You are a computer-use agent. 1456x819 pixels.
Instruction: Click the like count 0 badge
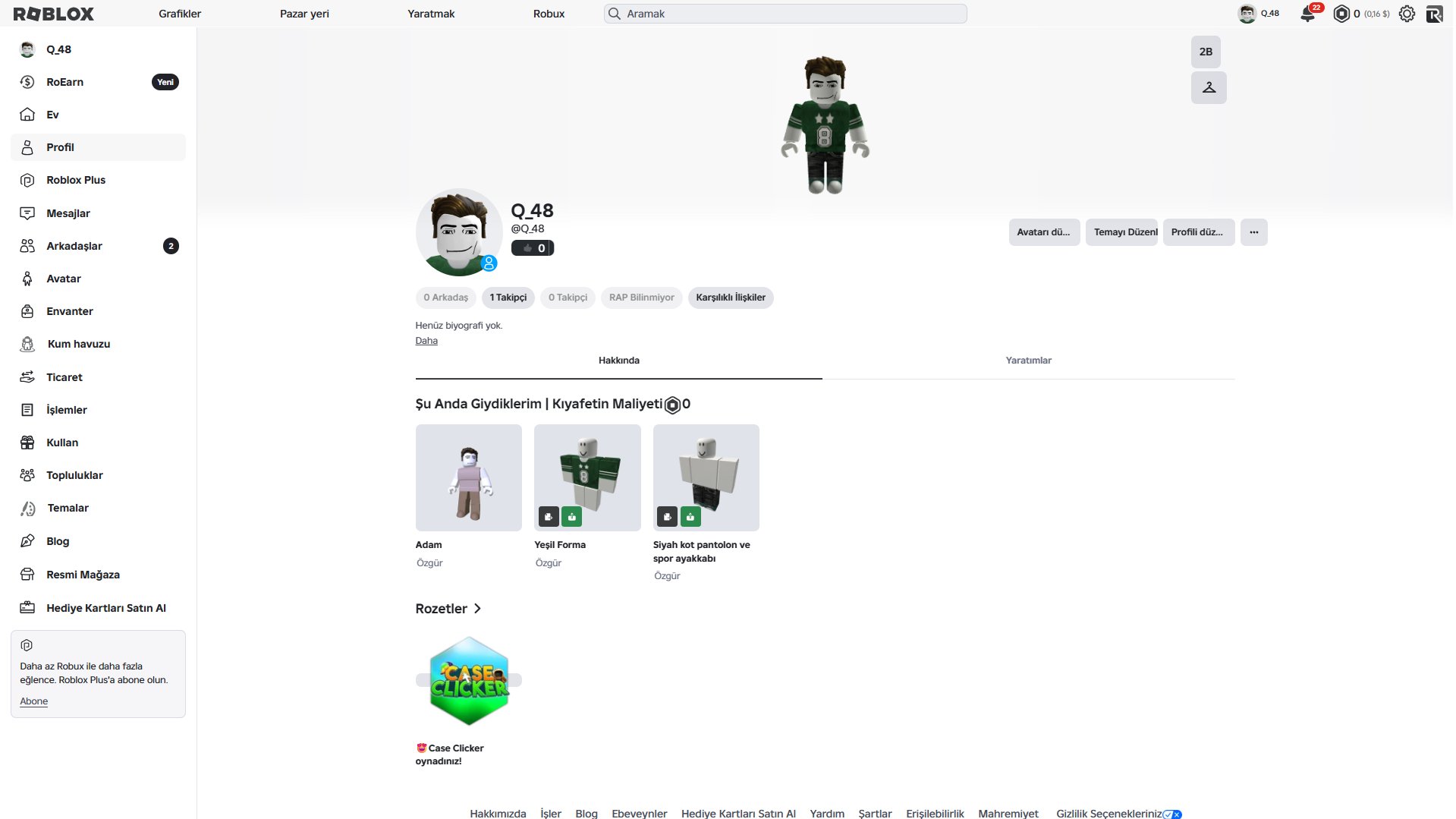pyautogui.click(x=533, y=248)
